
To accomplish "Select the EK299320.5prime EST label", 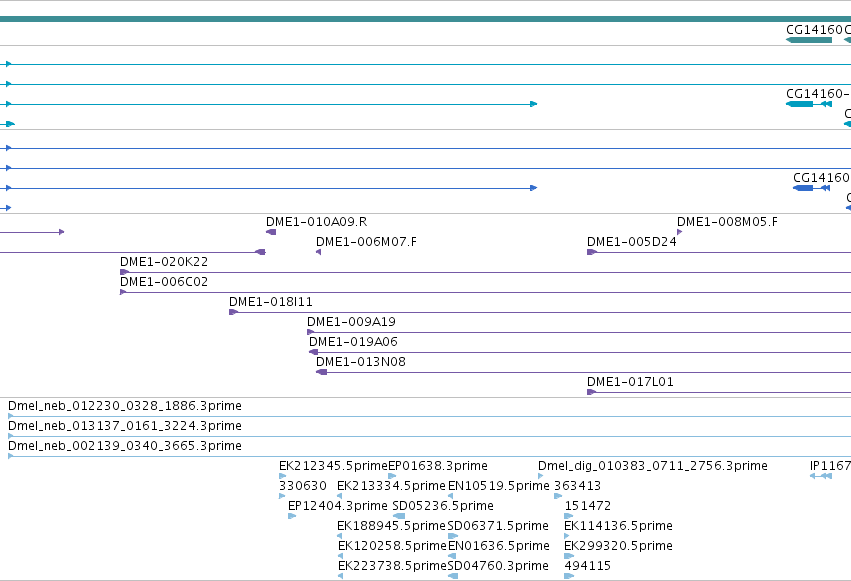I will 618,546.
